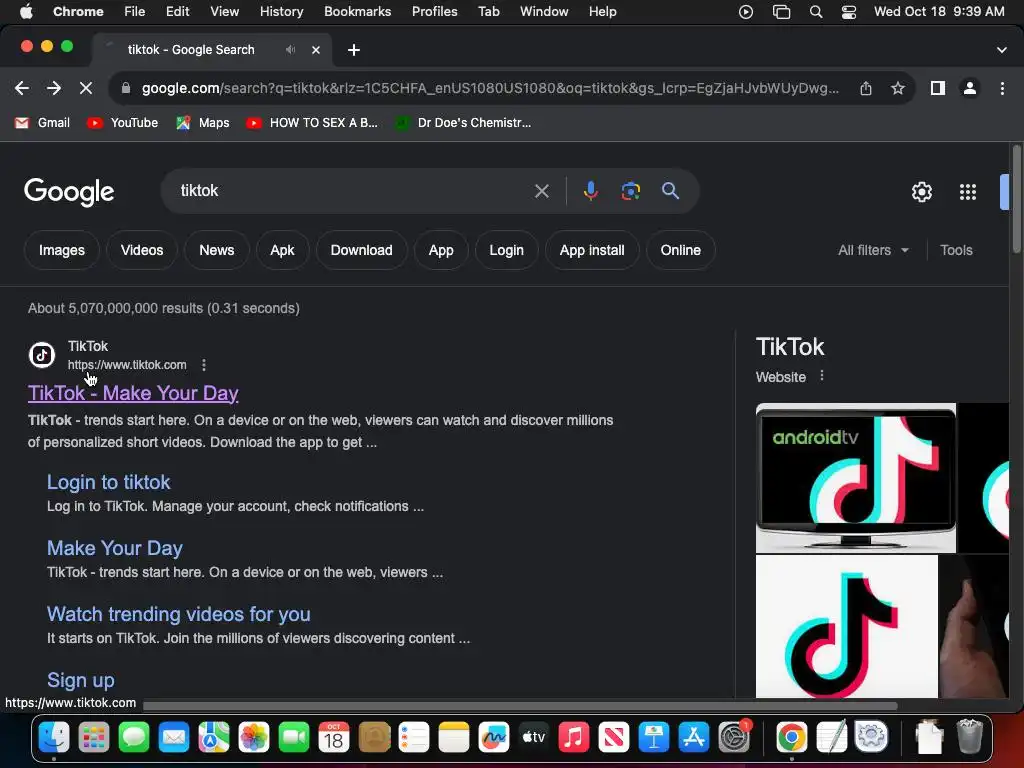Expand the All filters dropdown
The image size is (1024, 768).
tap(873, 250)
